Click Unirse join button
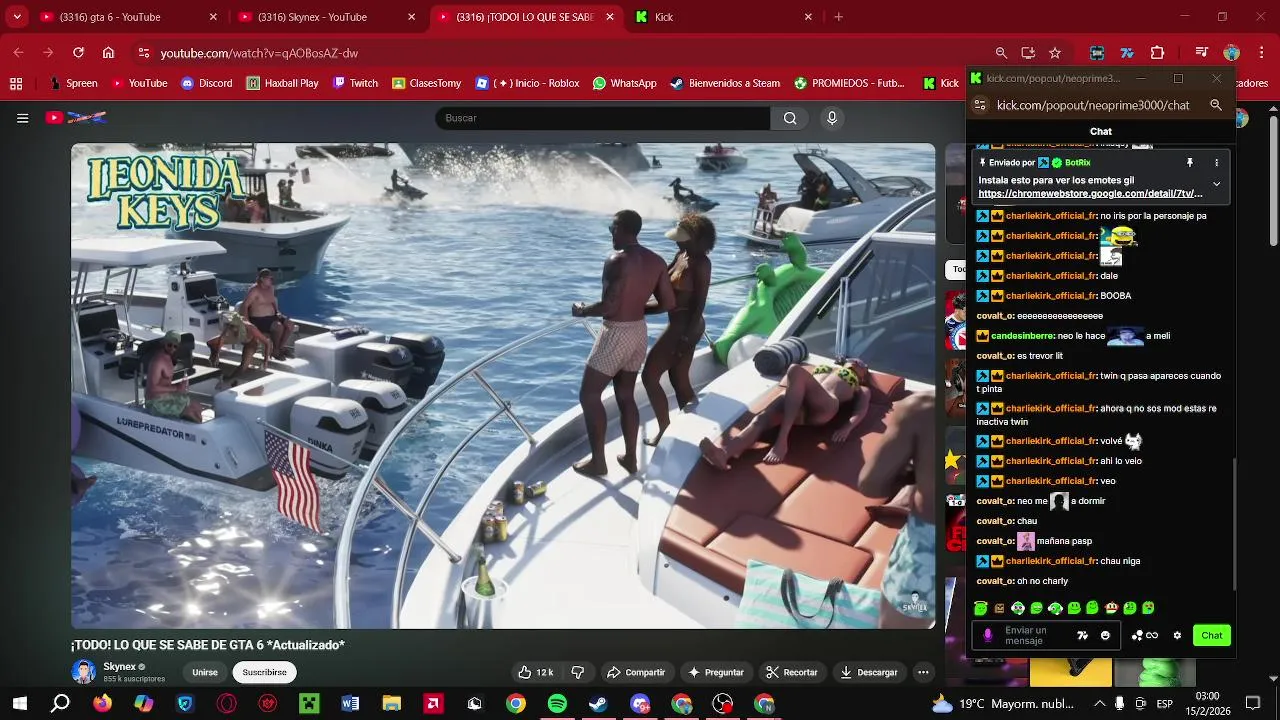1280x720 pixels. 205,672
